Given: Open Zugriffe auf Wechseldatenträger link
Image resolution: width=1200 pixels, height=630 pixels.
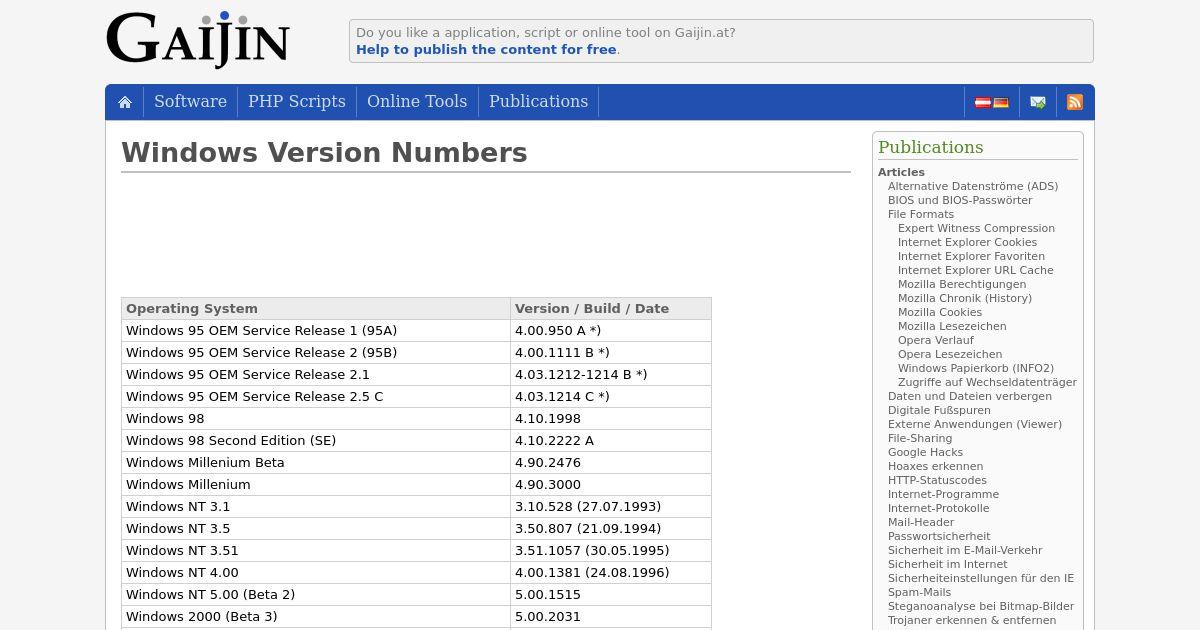Looking at the screenshot, I should [x=987, y=382].
